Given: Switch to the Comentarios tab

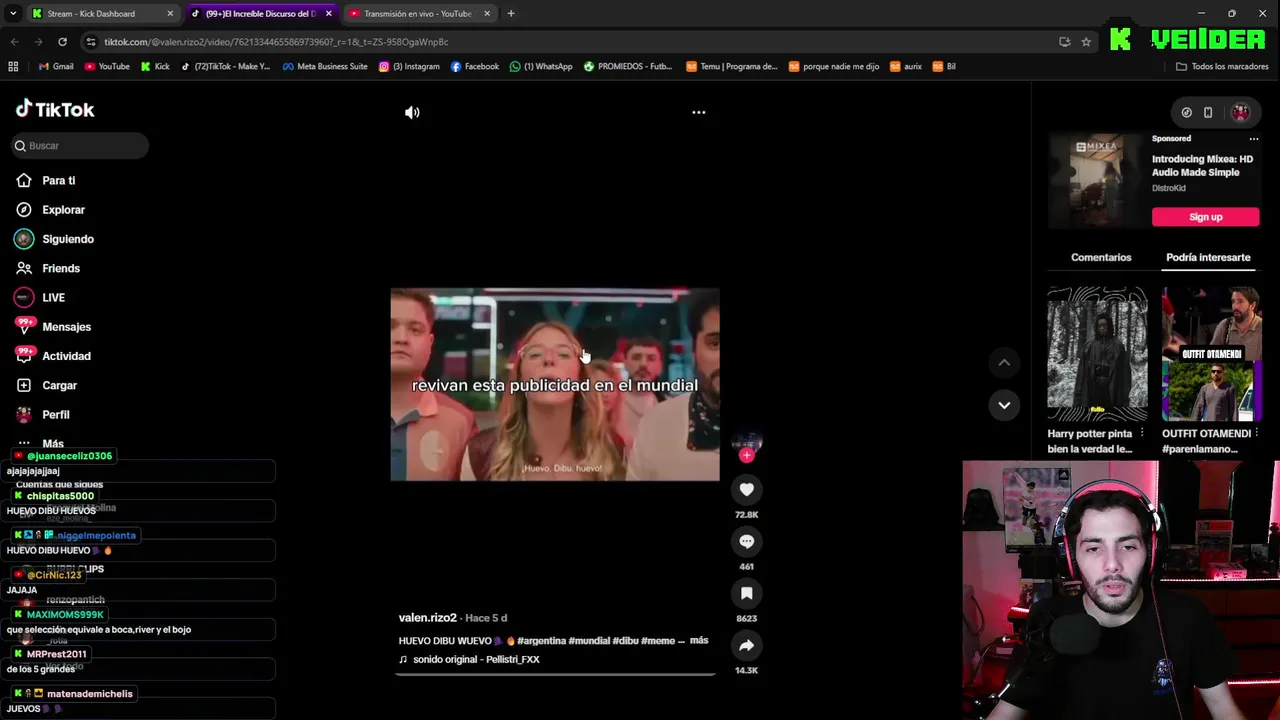Looking at the screenshot, I should [x=1101, y=257].
